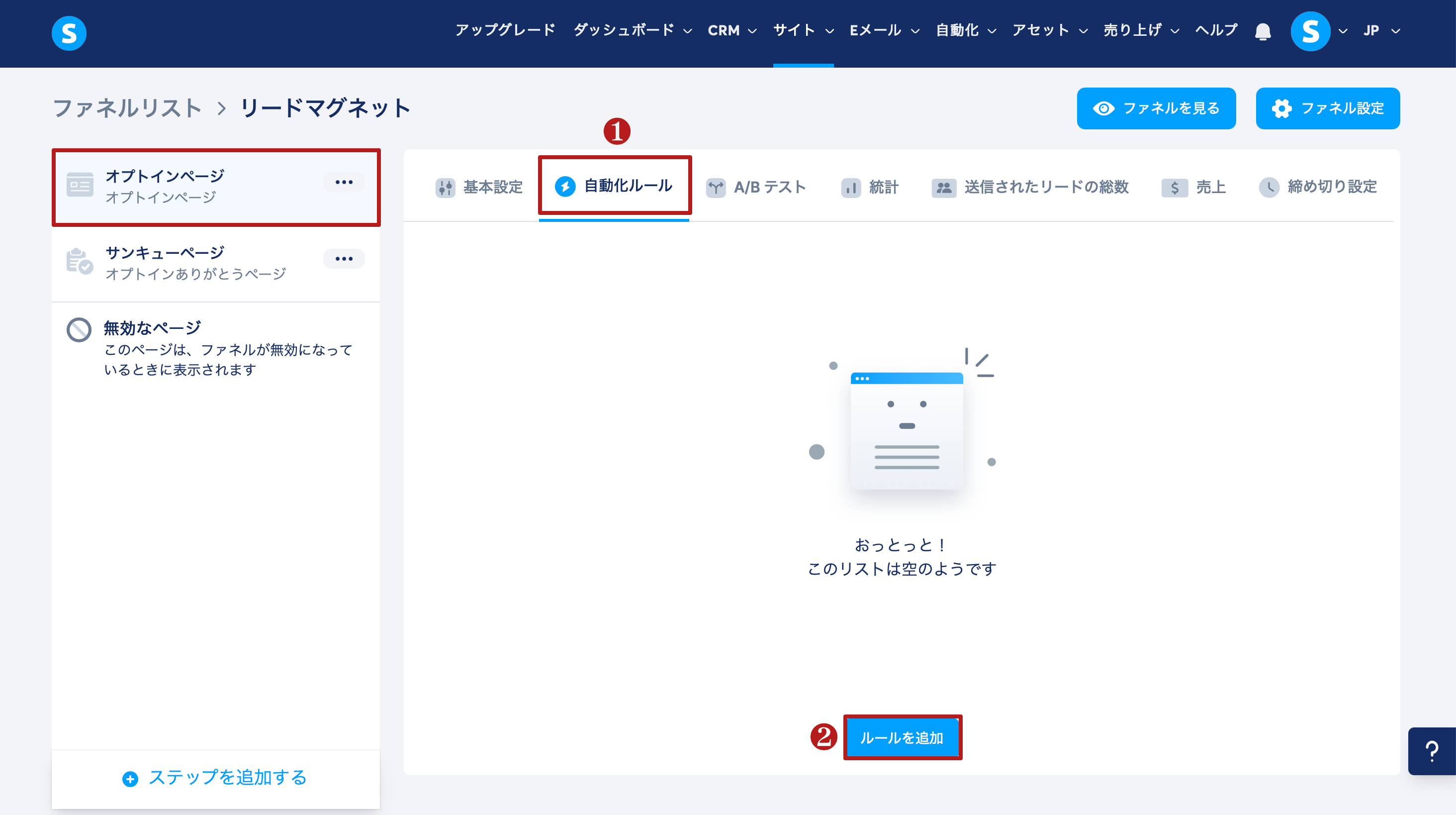This screenshot has width=1456, height=815.
Task: Open options menu for サンキューページ
Action: click(344, 258)
